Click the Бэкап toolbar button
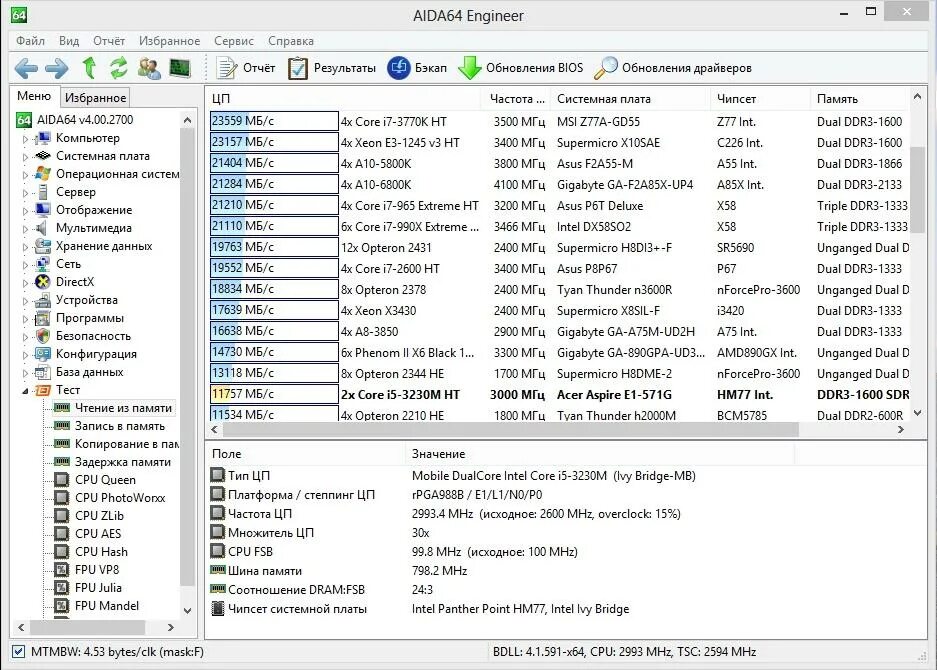 tap(417, 68)
